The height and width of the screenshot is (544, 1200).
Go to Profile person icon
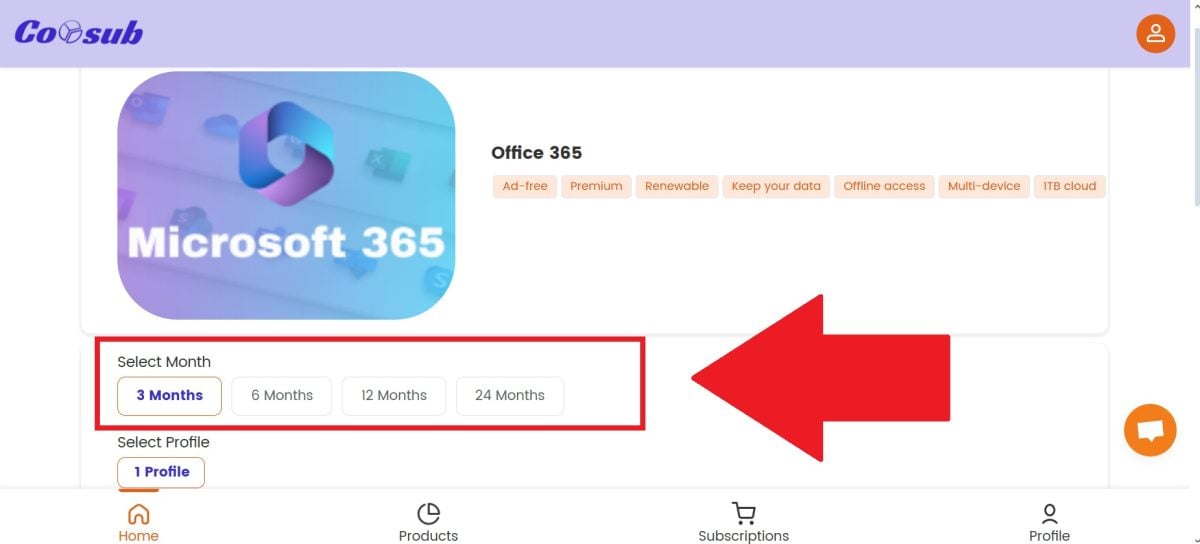[x=1049, y=514]
